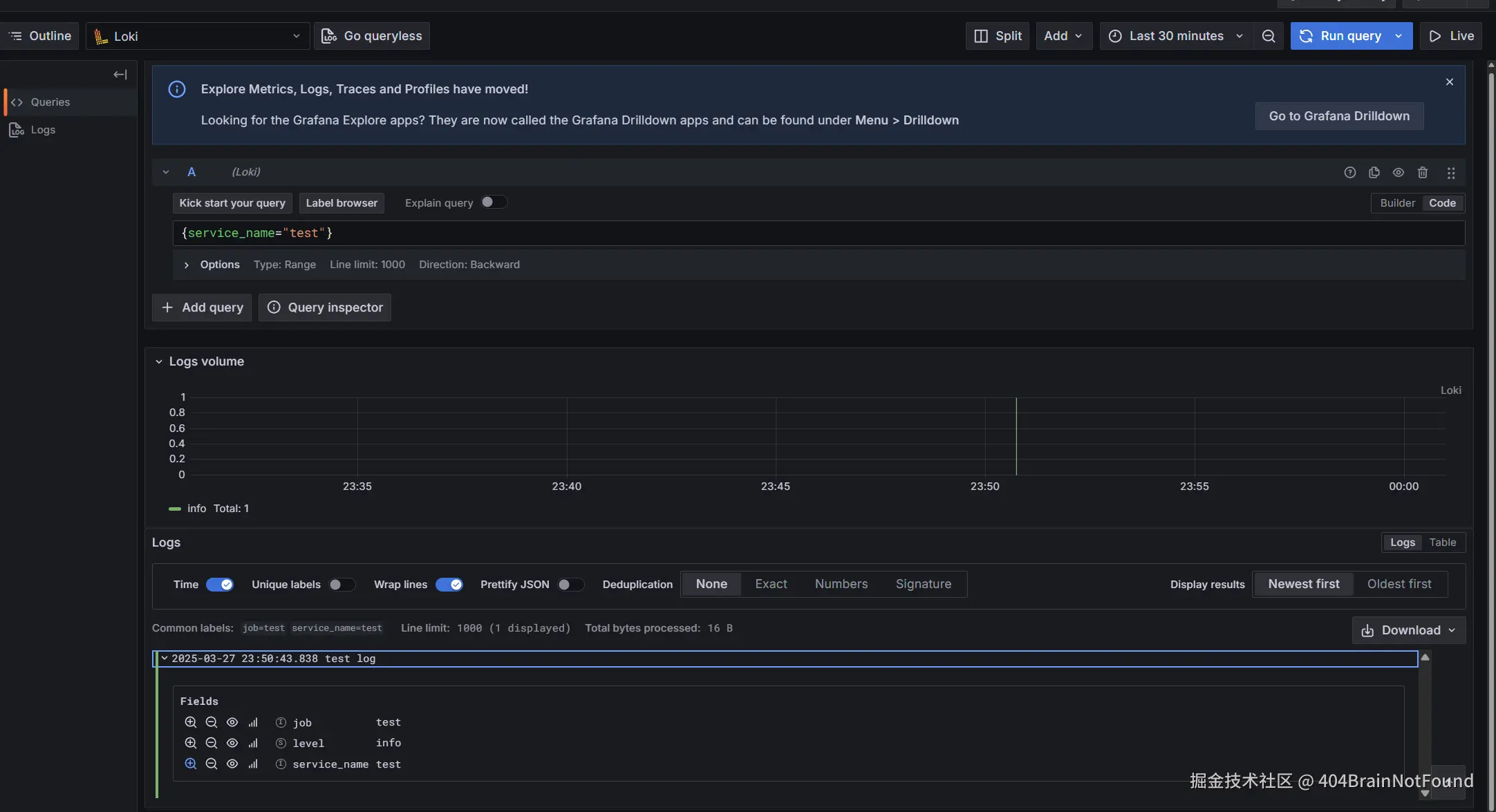Toggle the Explain query switch
1496x812 pixels.
pyautogui.click(x=494, y=202)
